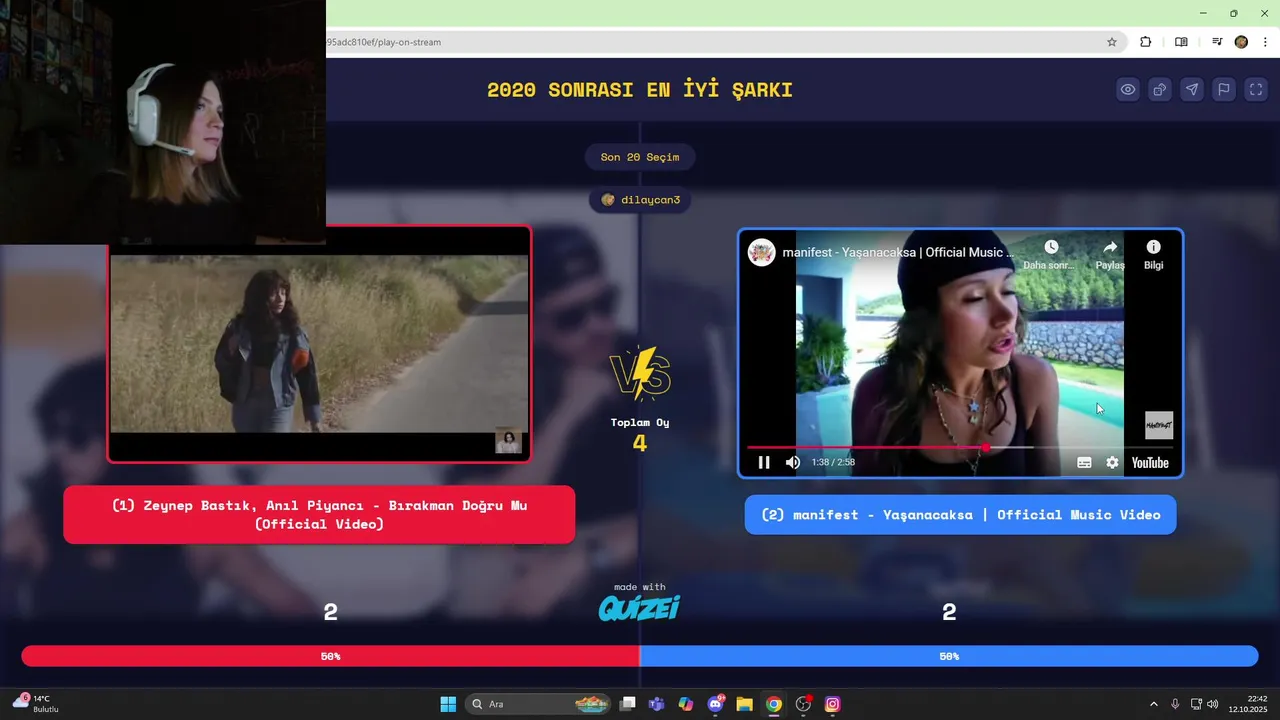Pause the manifest YouTube video
1280x720 pixels.
point(764,462)
